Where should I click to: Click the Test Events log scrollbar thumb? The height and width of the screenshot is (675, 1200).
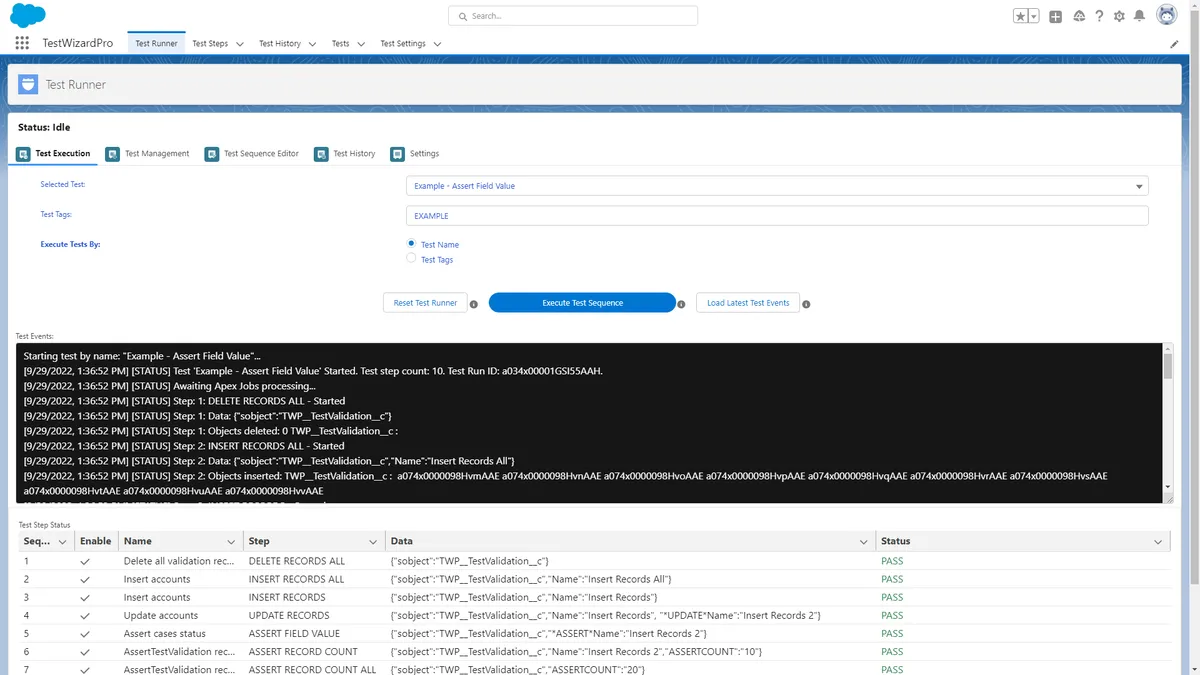pos(1167,365)
